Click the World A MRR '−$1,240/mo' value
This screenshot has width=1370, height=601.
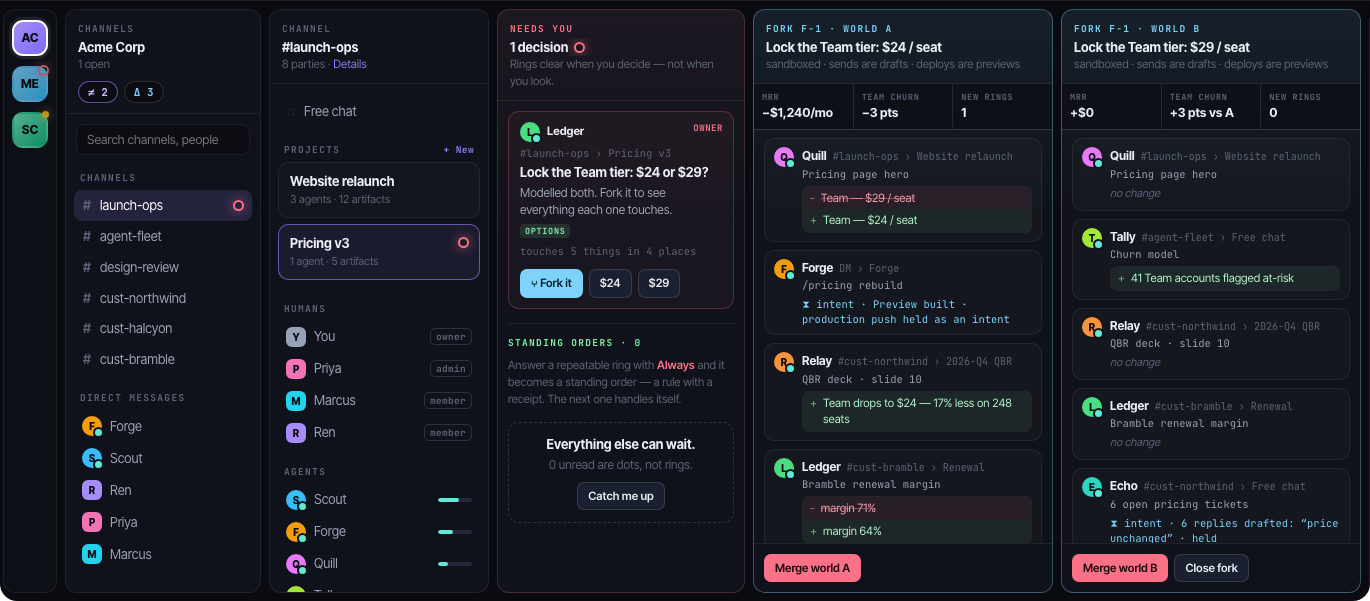coord(797,113)
